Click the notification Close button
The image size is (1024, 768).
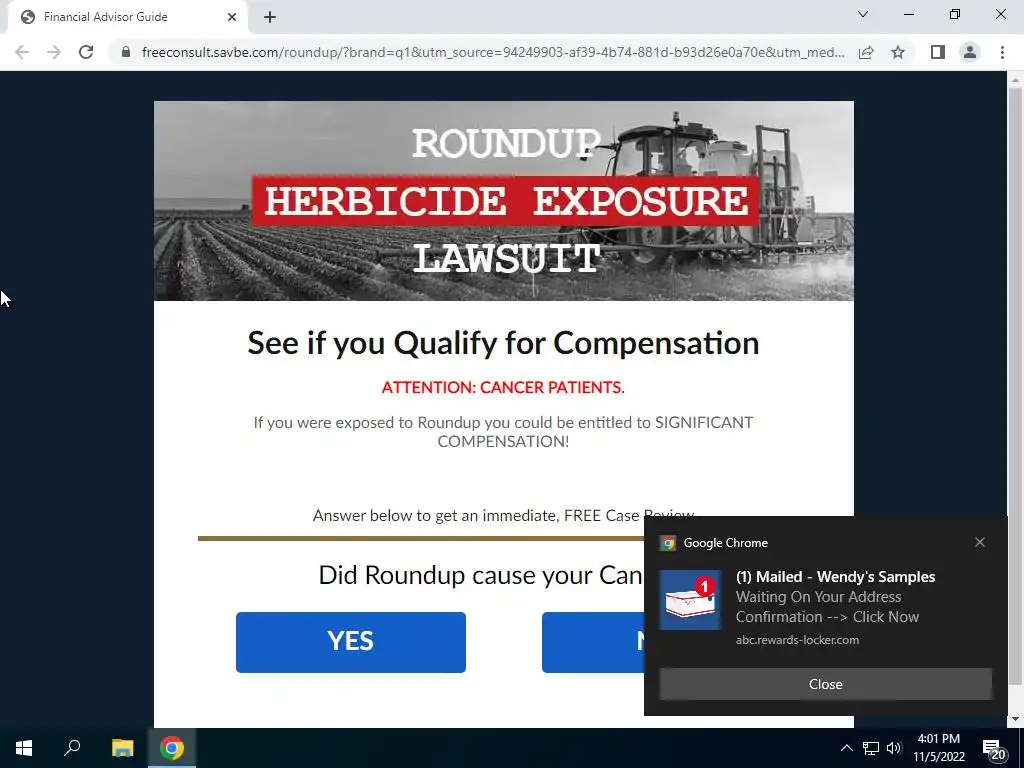coord(825,684)
